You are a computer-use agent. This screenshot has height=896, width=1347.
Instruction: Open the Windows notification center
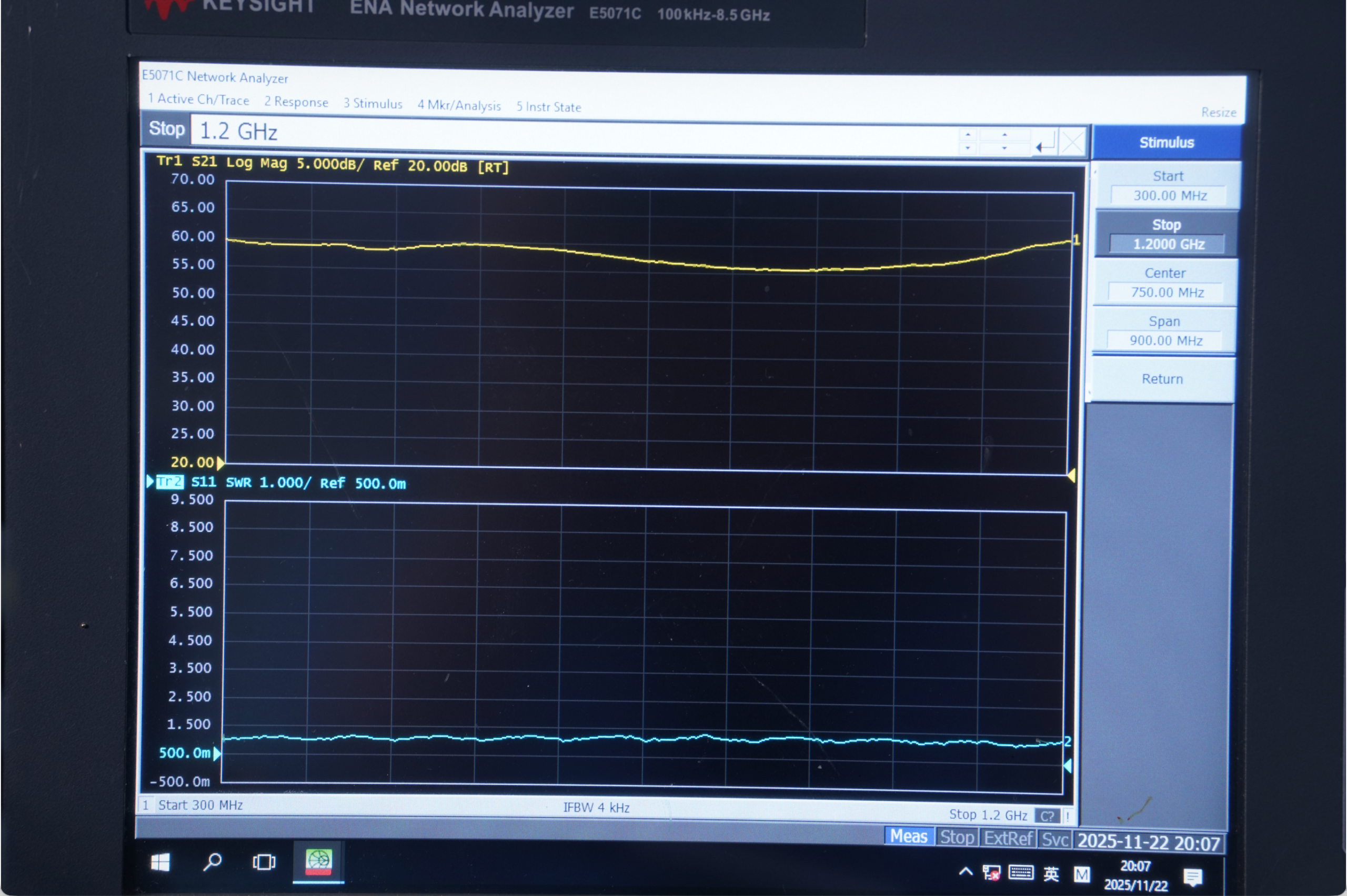[x=1193, y=877]
